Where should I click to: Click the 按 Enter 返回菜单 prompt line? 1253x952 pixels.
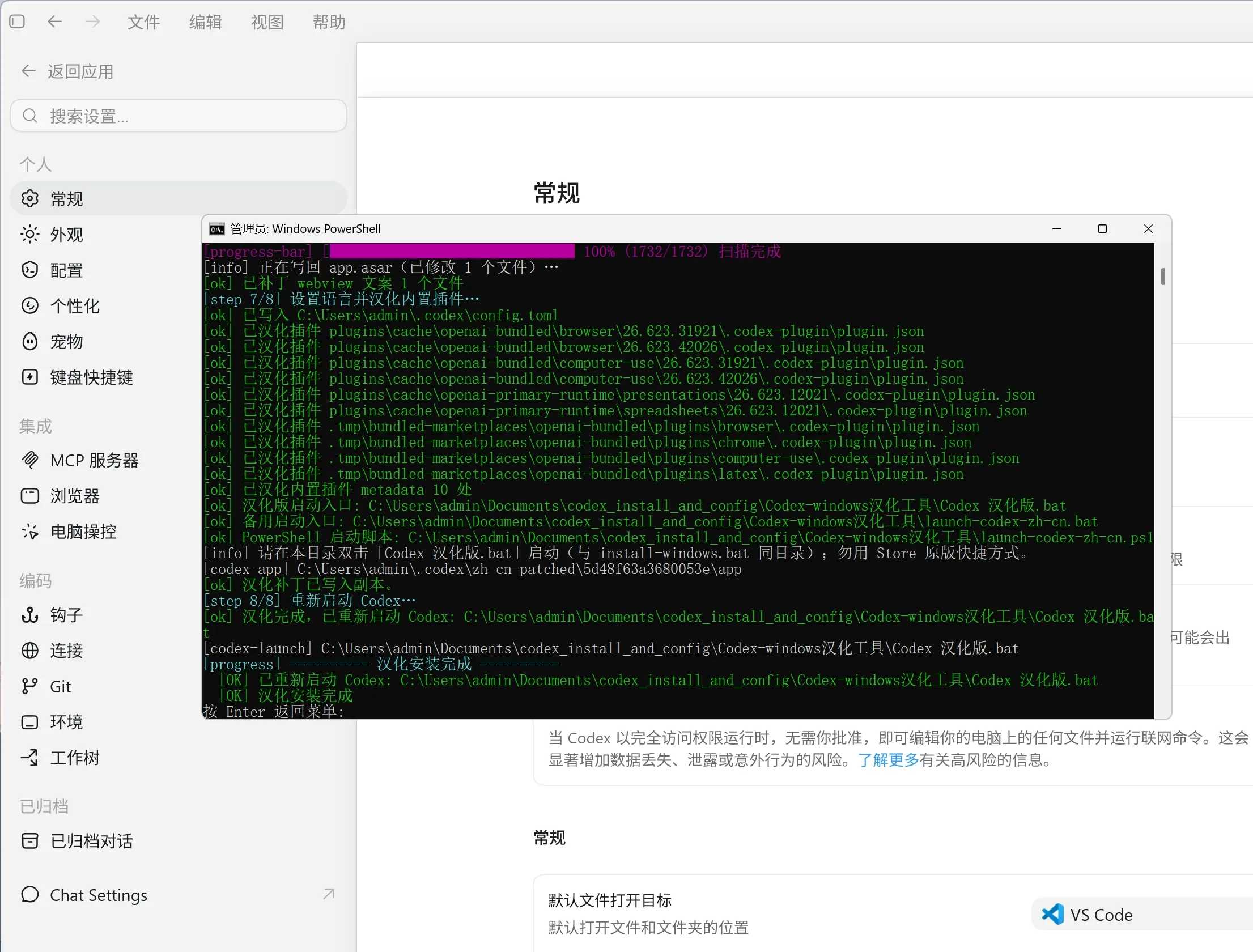(274, 711)
